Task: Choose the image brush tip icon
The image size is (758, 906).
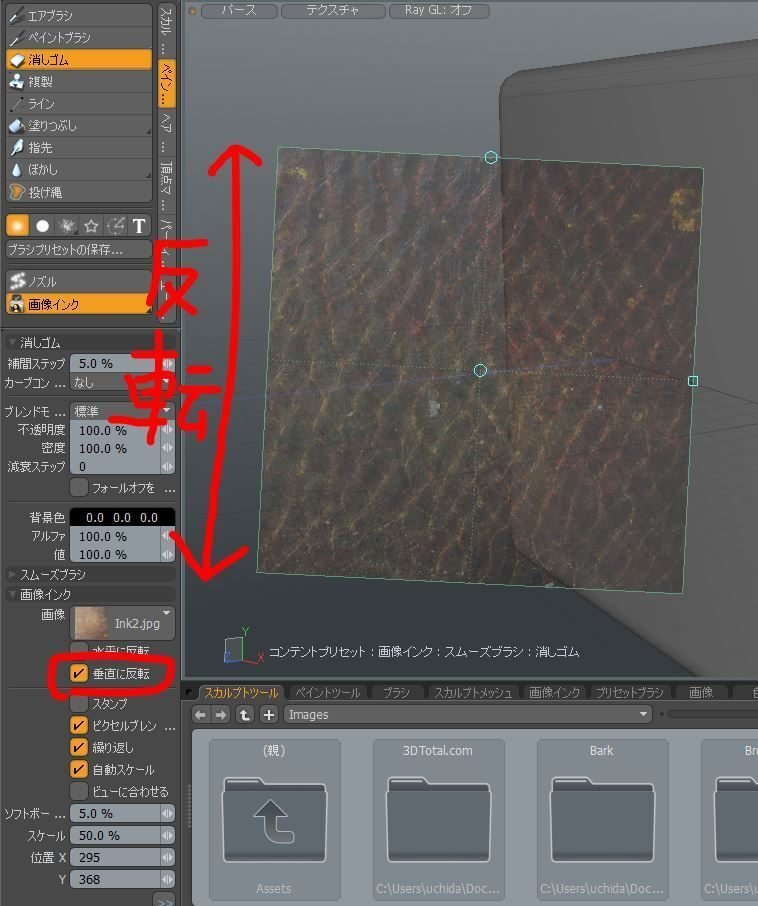Action: tap(116, 225)
